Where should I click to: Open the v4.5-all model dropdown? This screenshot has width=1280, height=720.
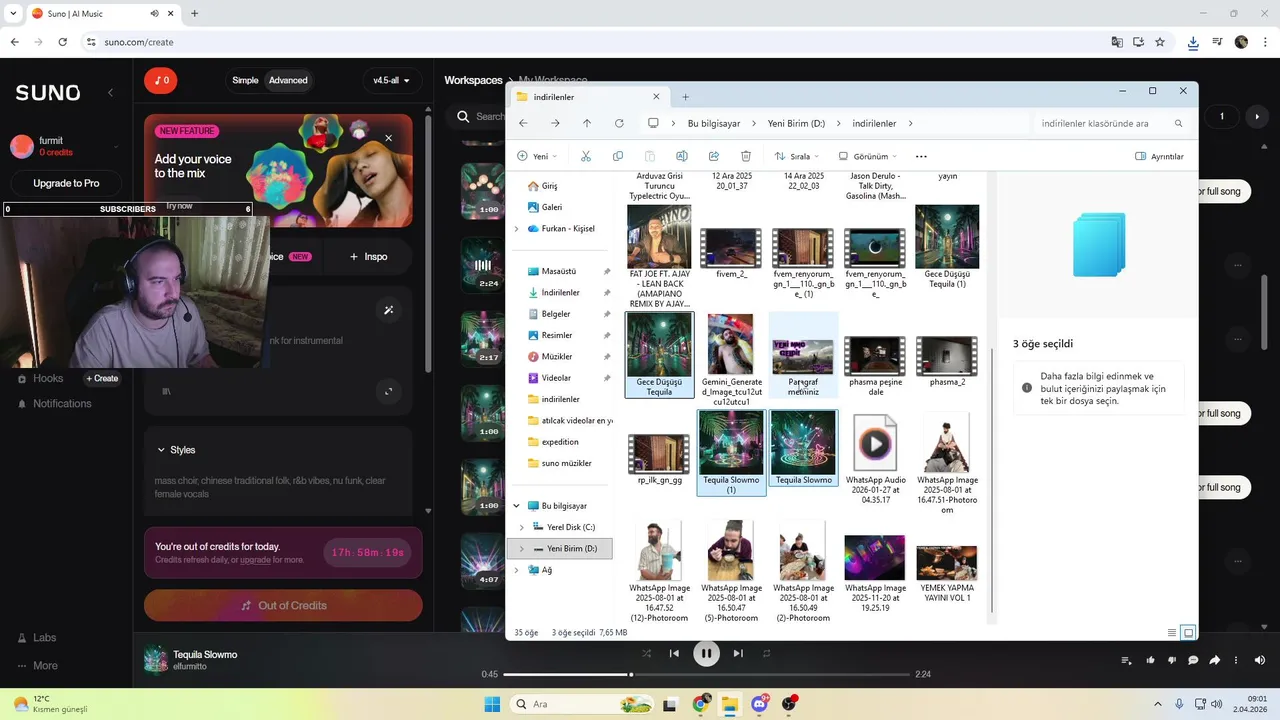point(392,80)
